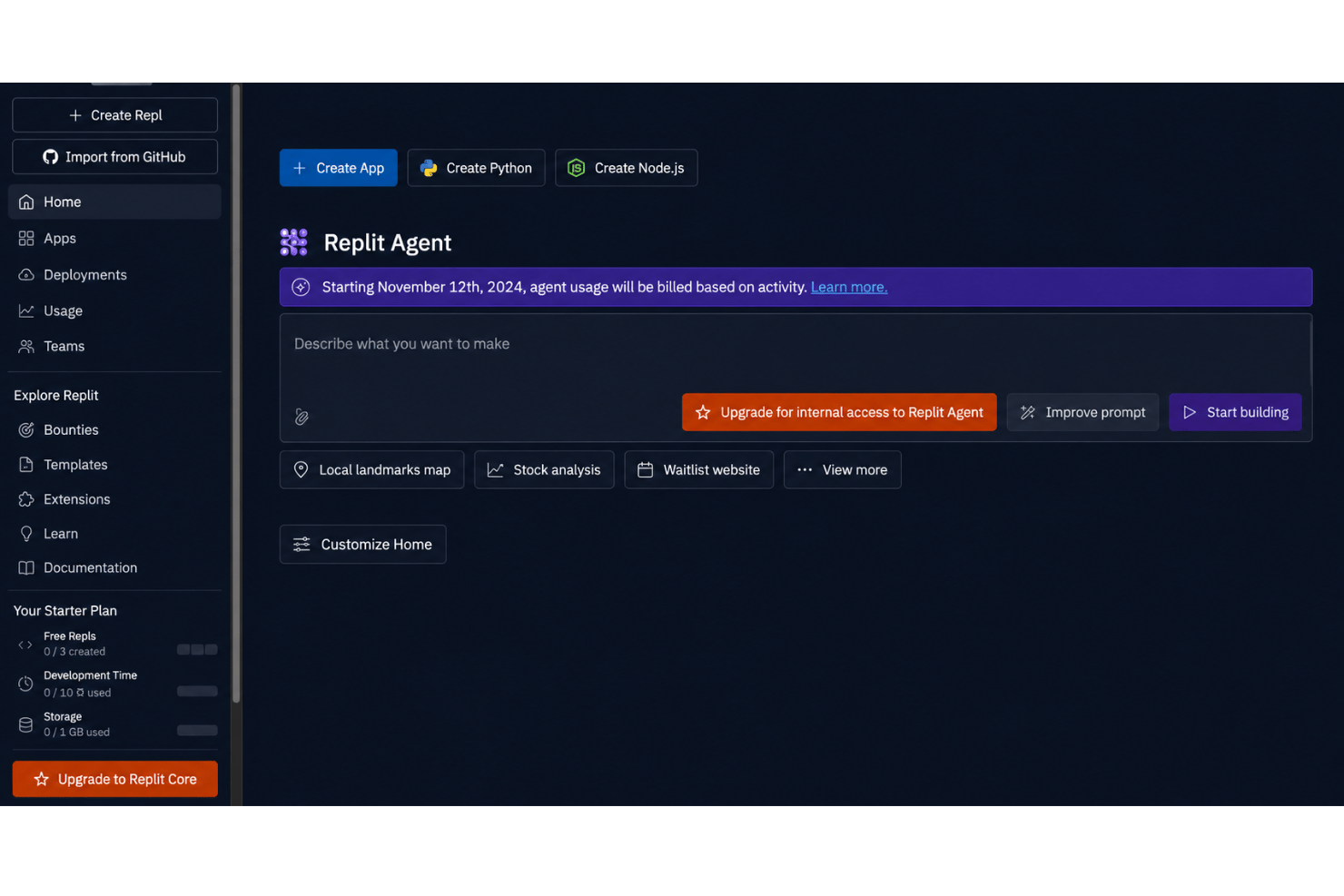1344x896 pixels.
Task: Click the Explore Replit heading
Action: pos(56,395)
